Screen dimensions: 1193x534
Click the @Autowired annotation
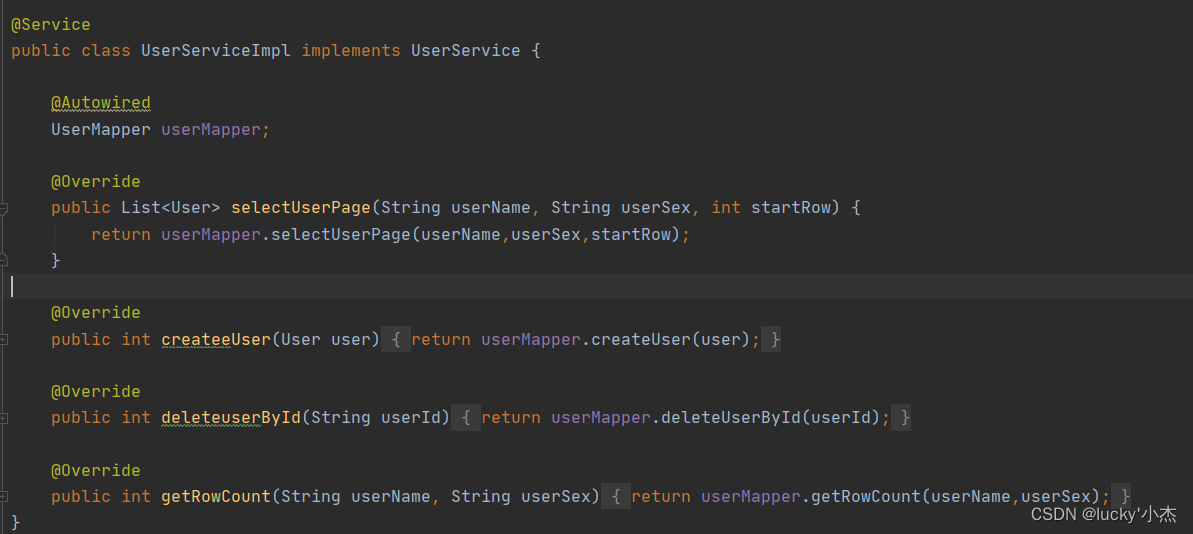(100, 103)
